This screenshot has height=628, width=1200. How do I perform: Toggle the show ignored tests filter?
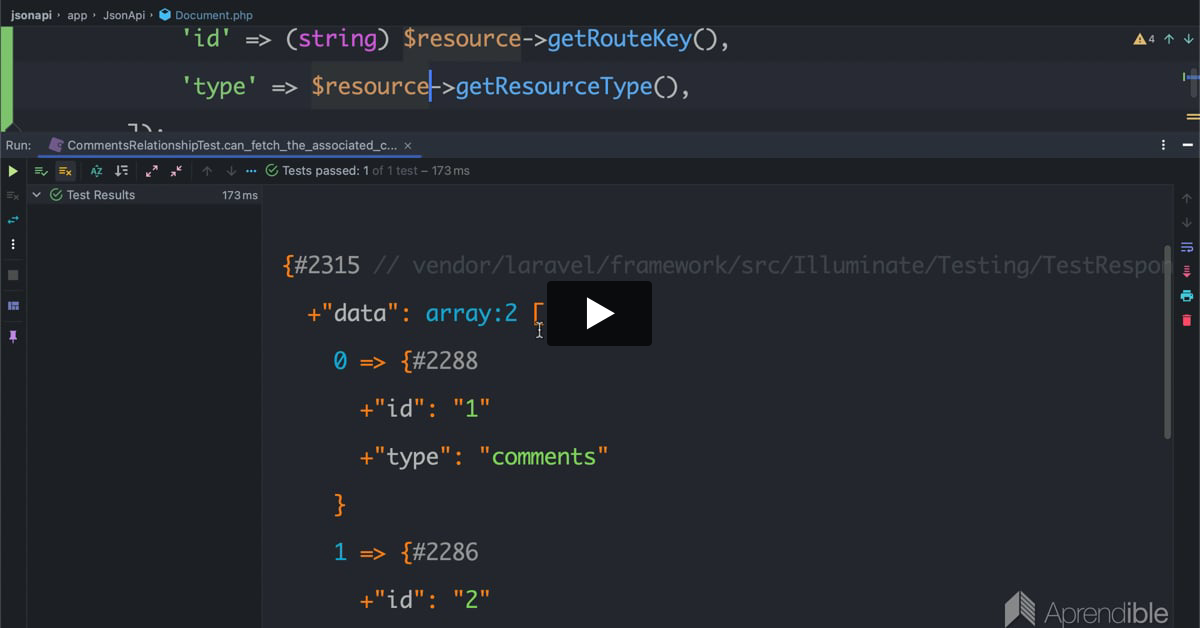(x=65, y=171)
